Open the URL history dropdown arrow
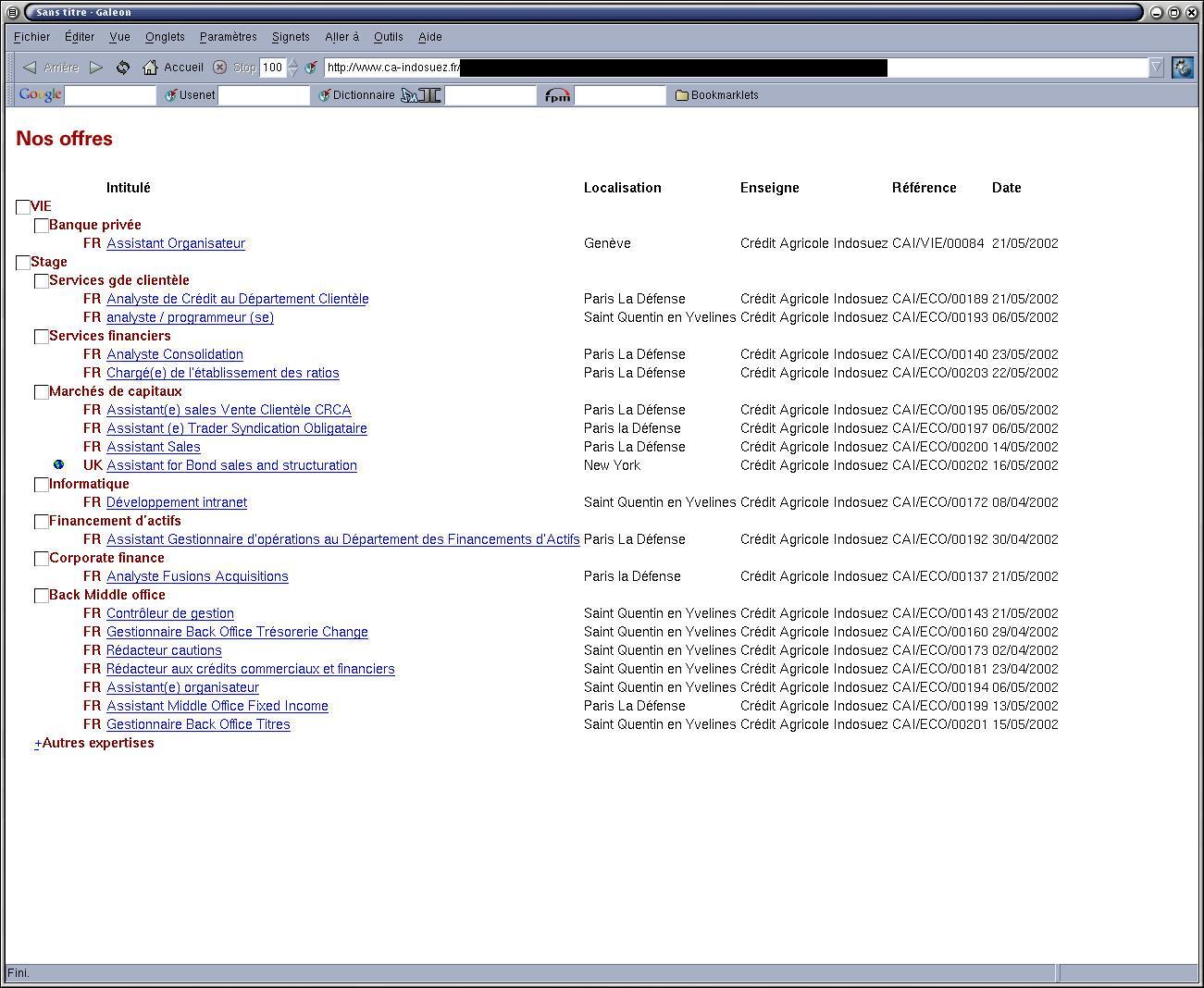The height and width of the screenshot is (988, 1204). 1157,68
